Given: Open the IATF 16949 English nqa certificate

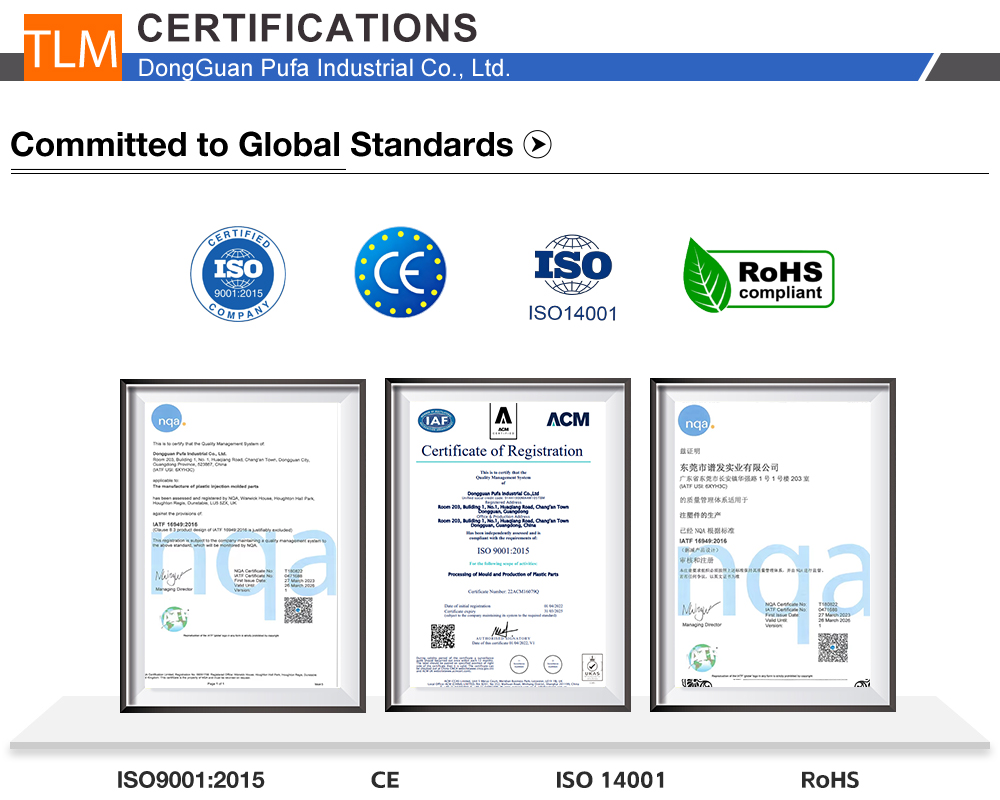Looking at the screenshot, I should (x=243, y=545).
